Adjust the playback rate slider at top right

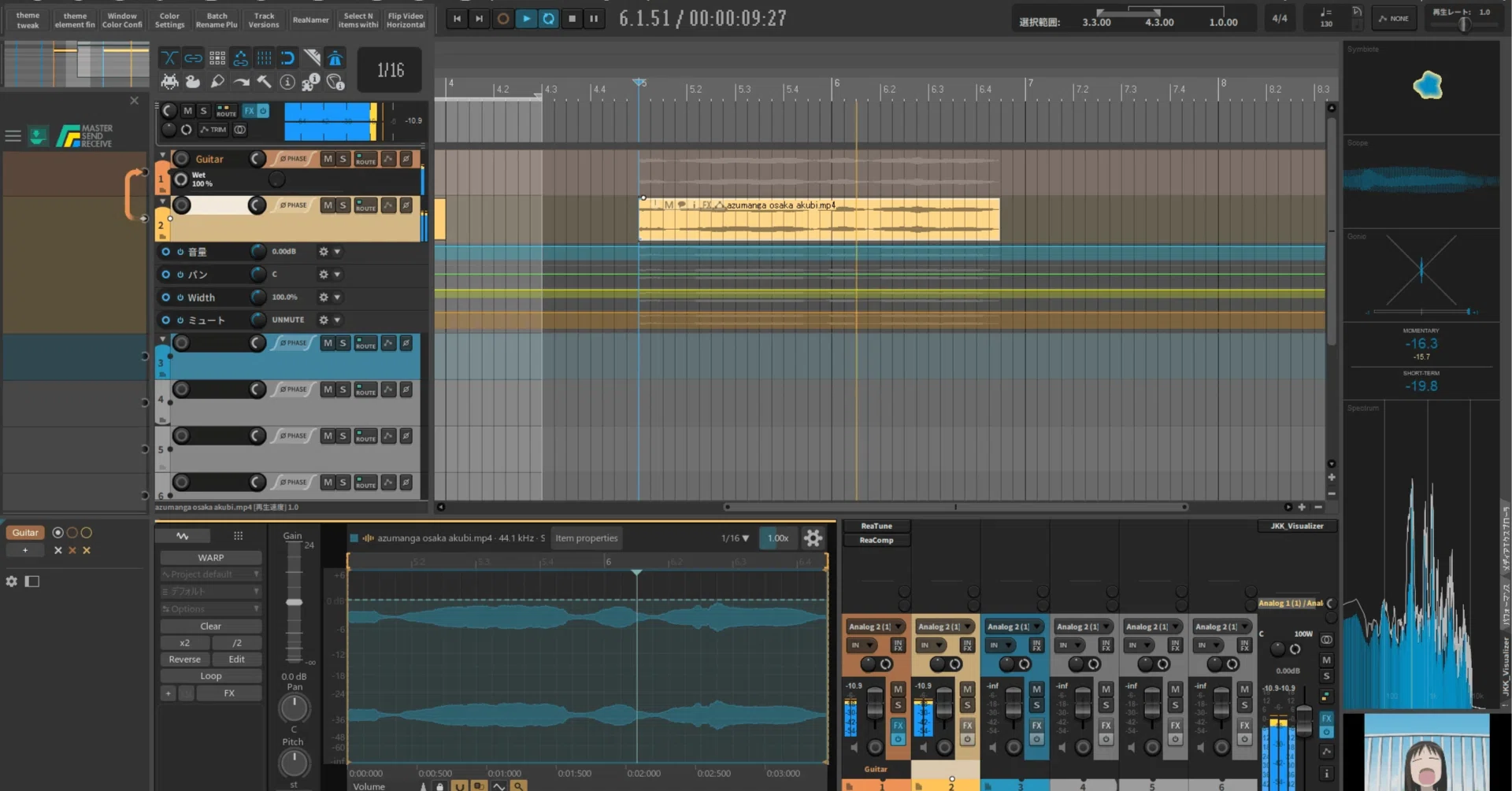(1464, 24)
